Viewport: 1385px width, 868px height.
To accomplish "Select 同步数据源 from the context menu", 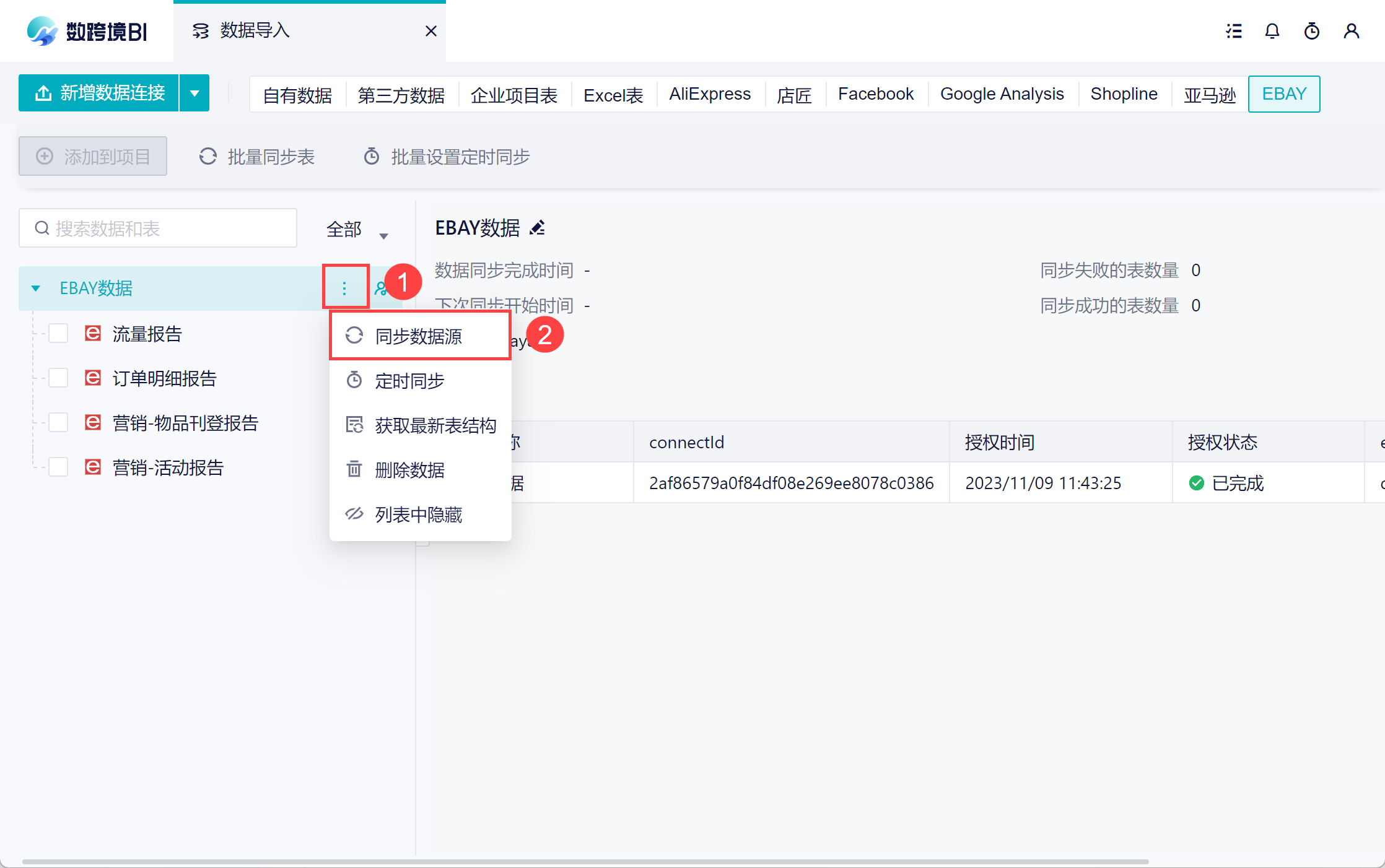I will (419, 336).
